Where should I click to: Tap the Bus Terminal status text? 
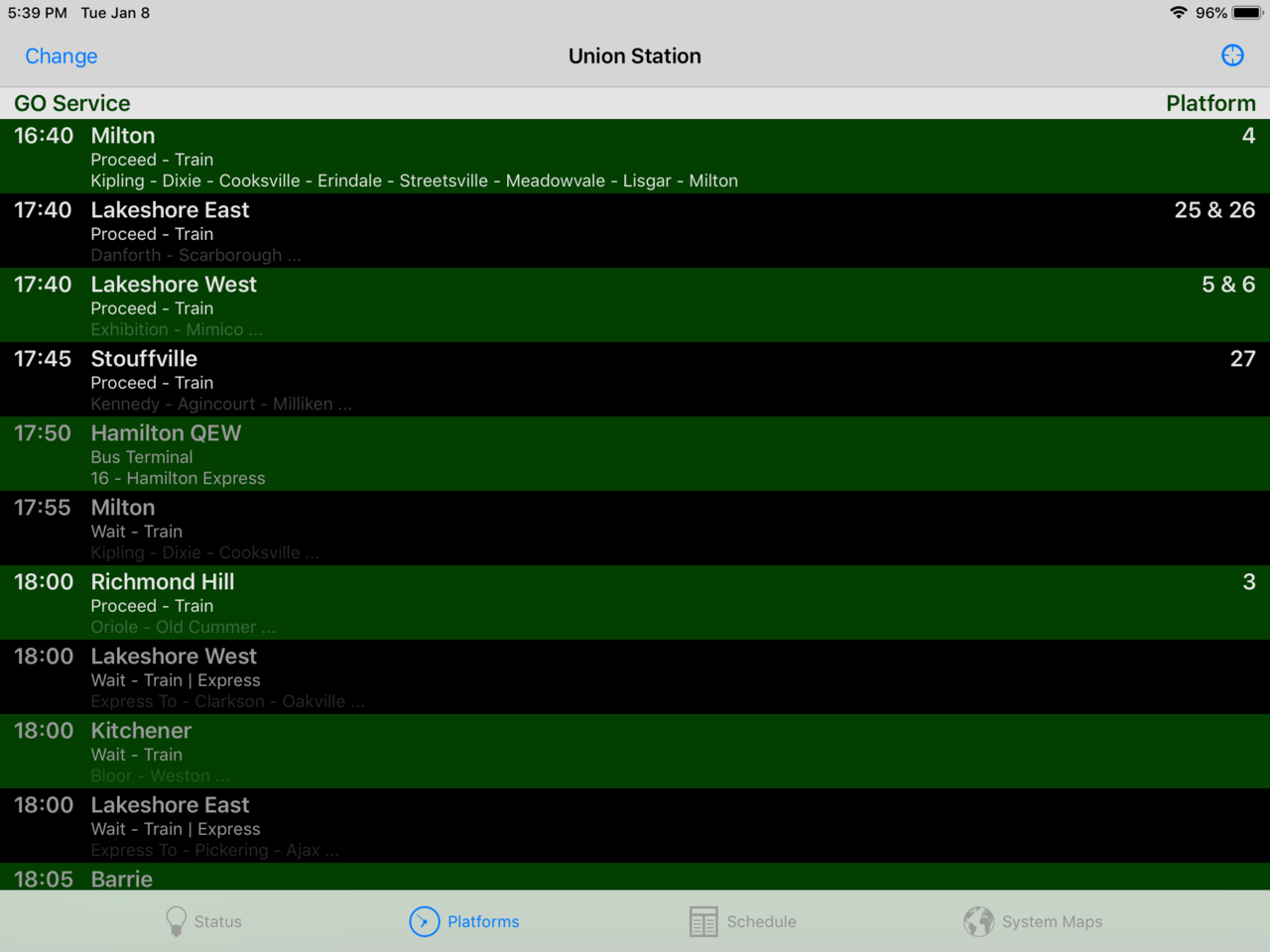tap(142, 457)
